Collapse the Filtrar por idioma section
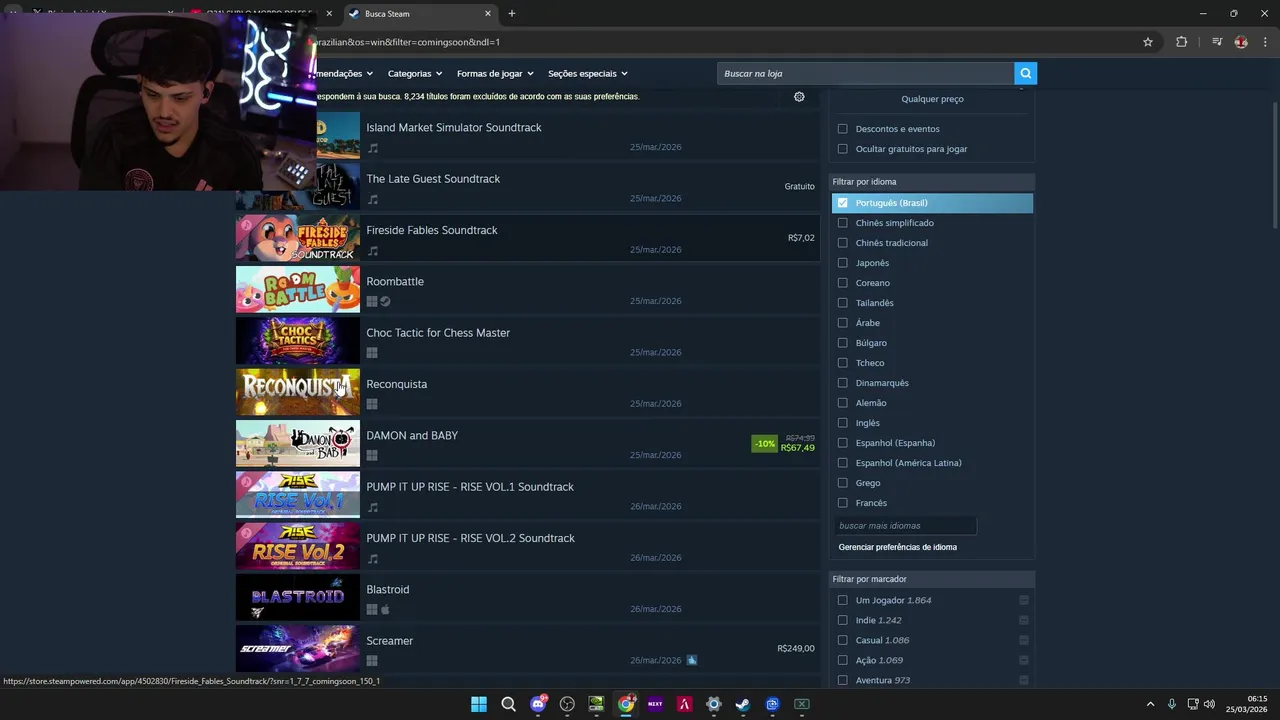 [x=932, y=182]
